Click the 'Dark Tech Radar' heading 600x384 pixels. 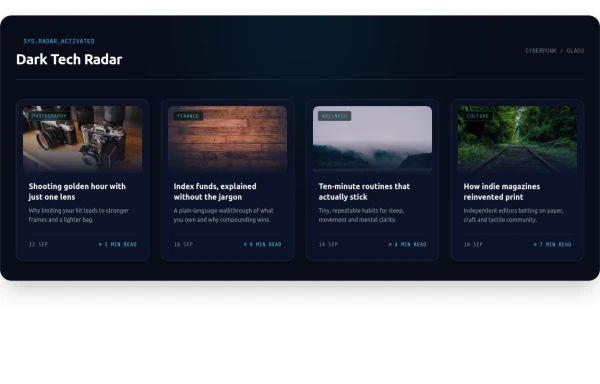[x=69, y=59]
